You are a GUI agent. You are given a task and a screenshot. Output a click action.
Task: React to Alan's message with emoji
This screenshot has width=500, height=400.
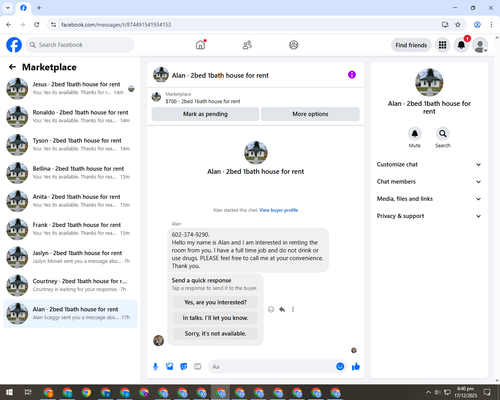[271, 309]
